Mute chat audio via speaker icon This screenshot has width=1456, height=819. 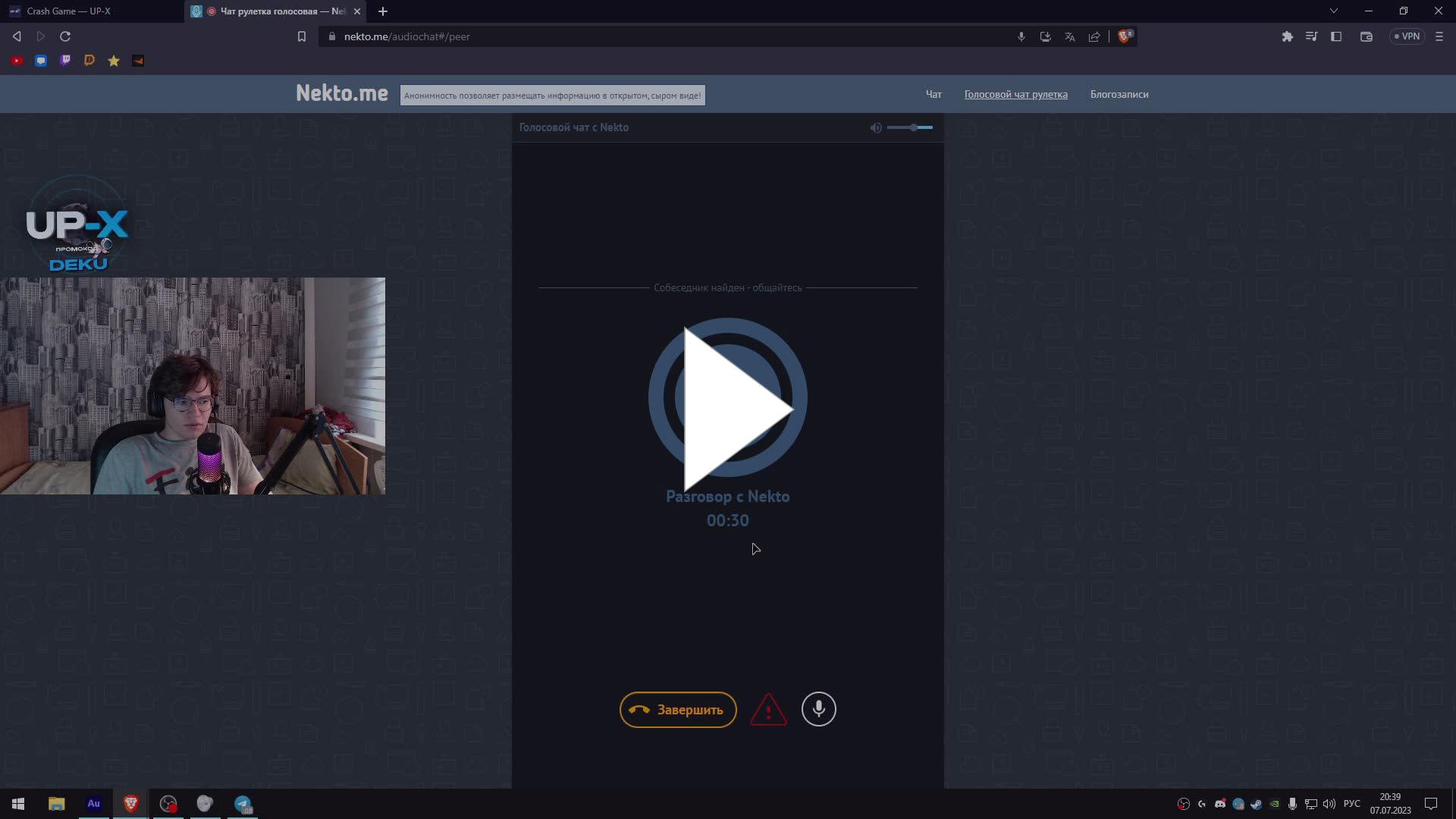point(876,127)
